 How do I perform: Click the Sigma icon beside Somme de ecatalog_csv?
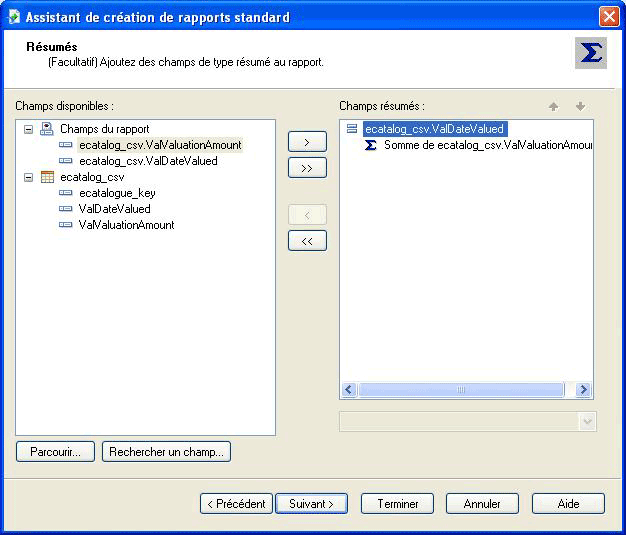pyautogui.click(x=371, y=145)
